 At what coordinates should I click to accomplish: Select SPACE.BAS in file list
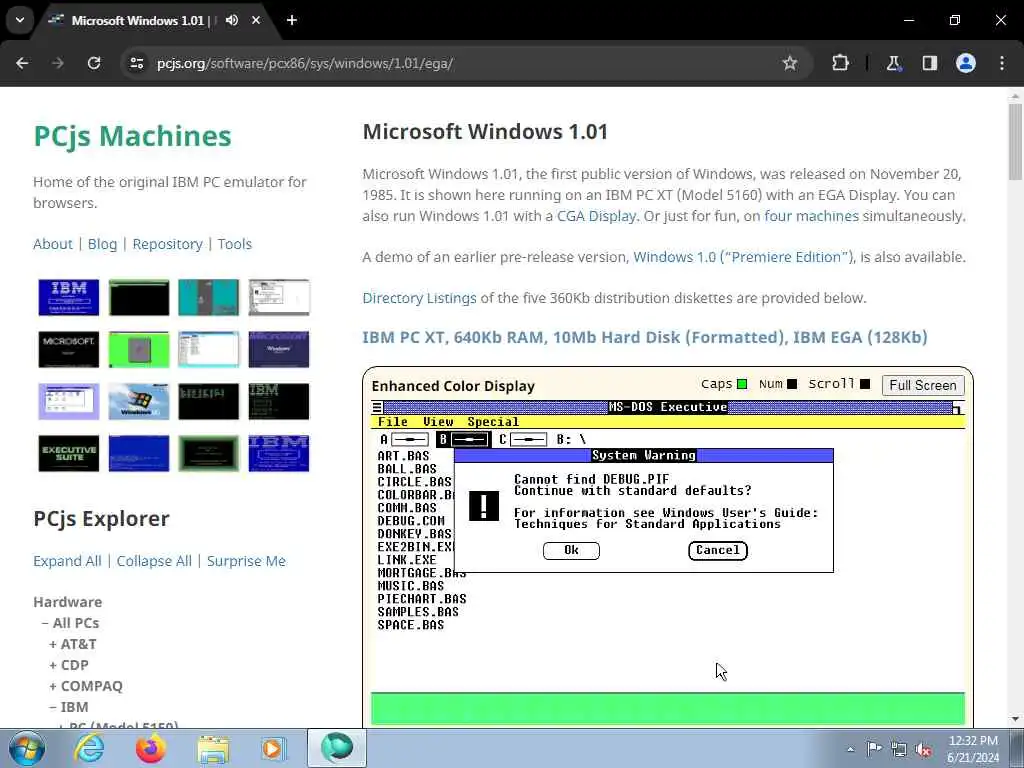411,625
